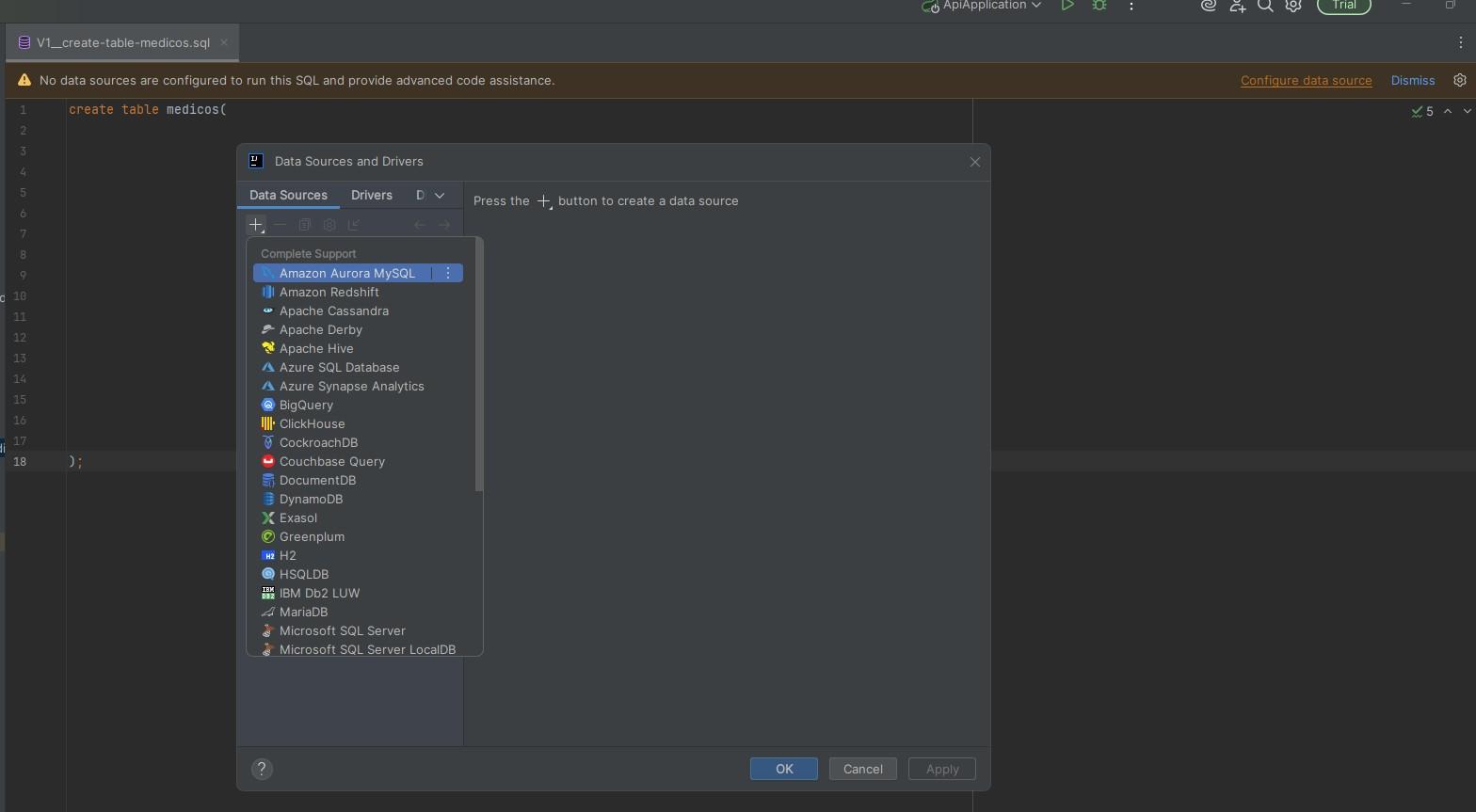This screenshot has height=812, width=1476.
Task: Open the AI Assistant swirl icon
Action: (1209, 6)
